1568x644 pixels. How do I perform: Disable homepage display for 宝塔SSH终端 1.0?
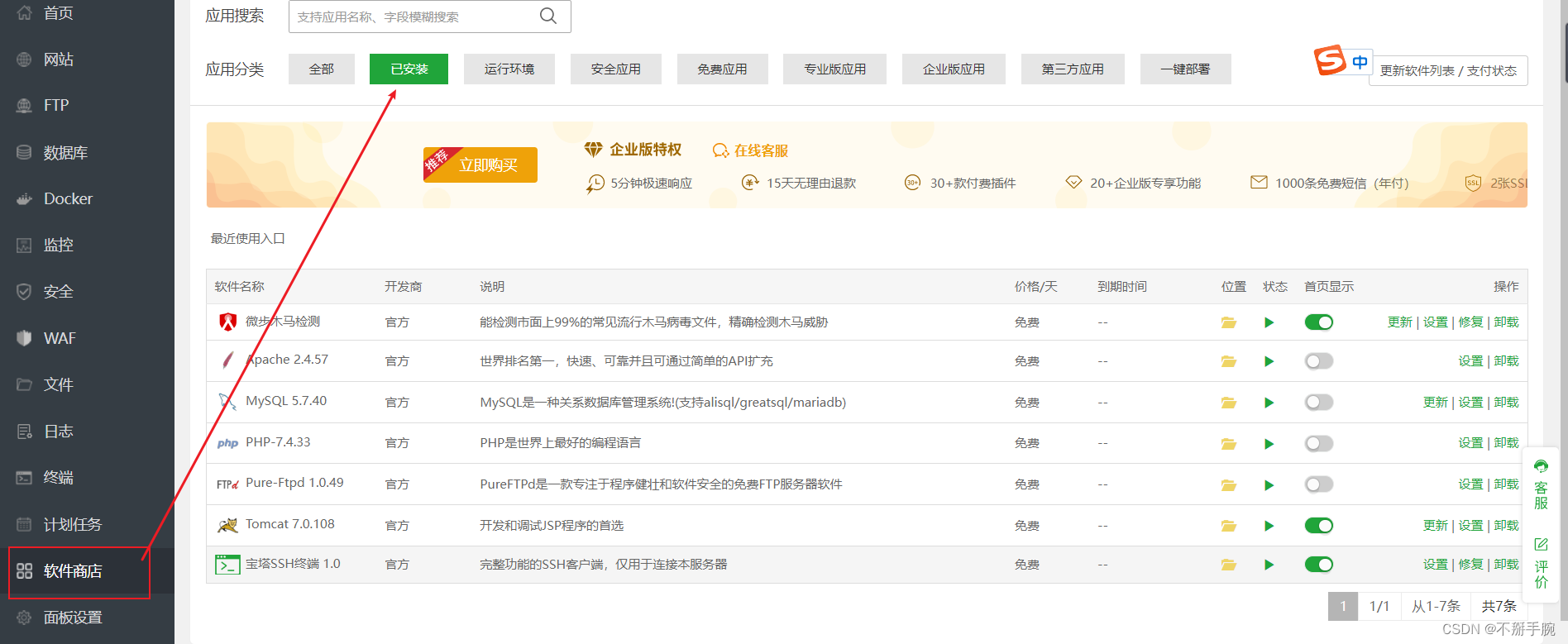point(1319,565)
